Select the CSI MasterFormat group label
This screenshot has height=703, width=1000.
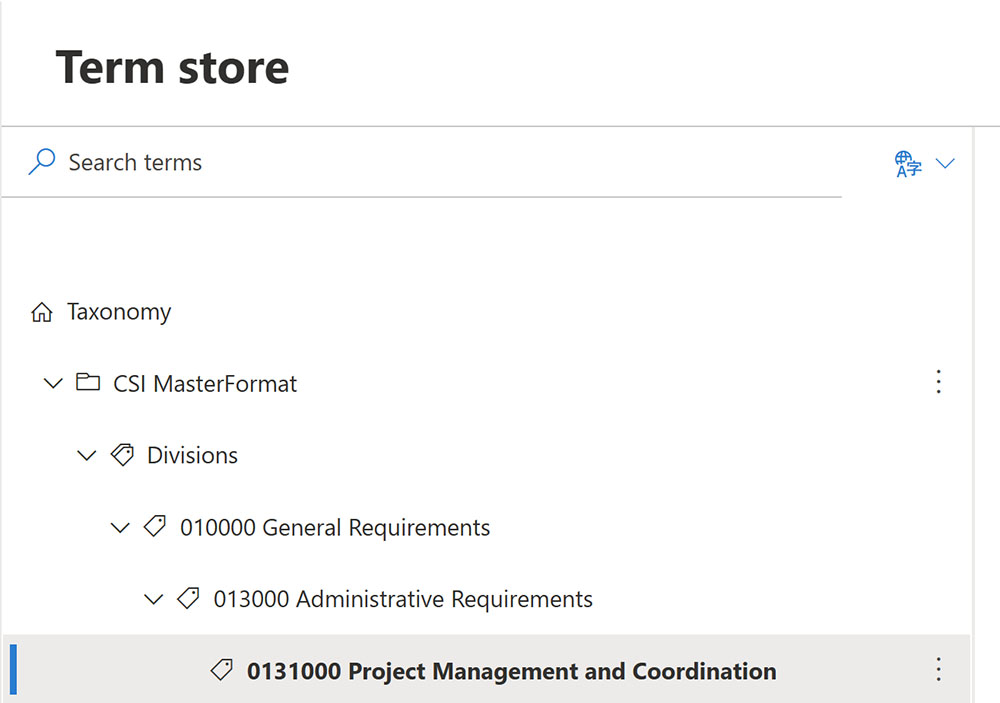pos(205,383)
